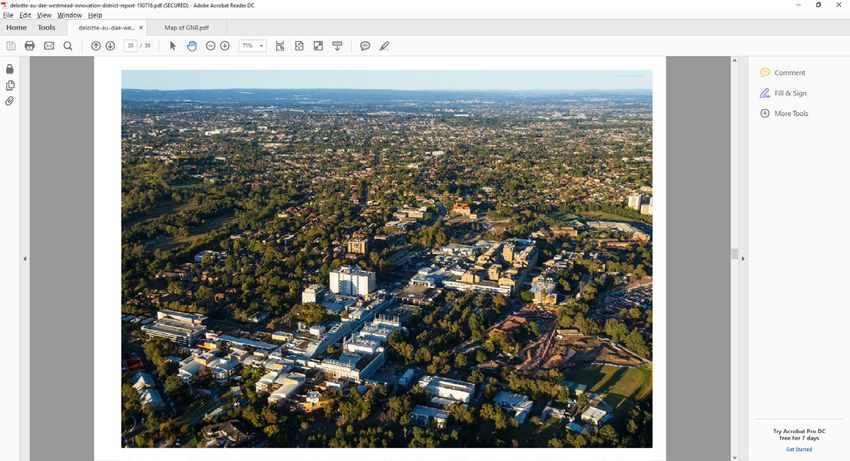Switch to full screen mode icon

pos(318,46)
